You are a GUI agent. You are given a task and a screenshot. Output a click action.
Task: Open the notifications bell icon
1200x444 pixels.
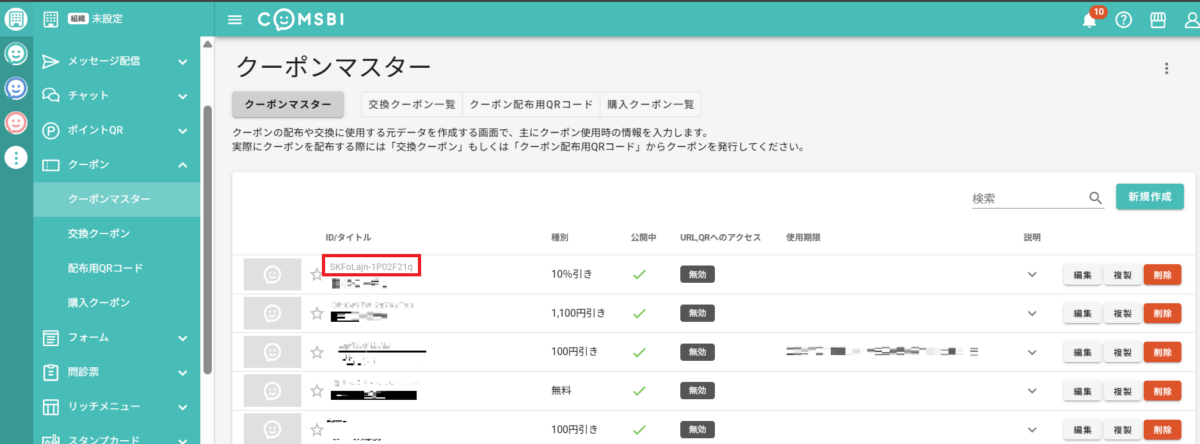(x=1090, y=20)
